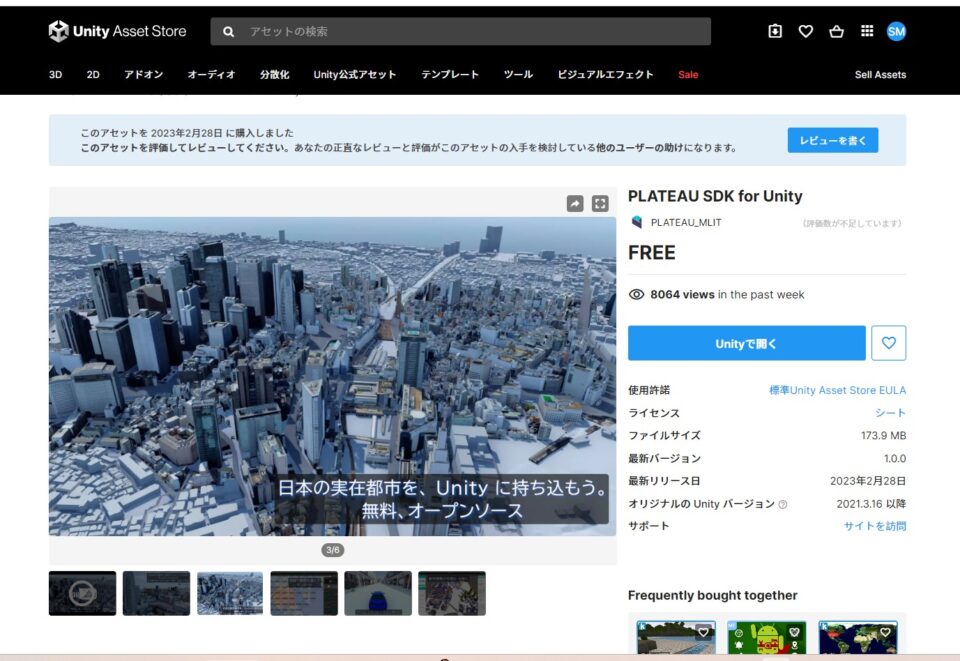Switch to the 3D category

coord(55,74)
